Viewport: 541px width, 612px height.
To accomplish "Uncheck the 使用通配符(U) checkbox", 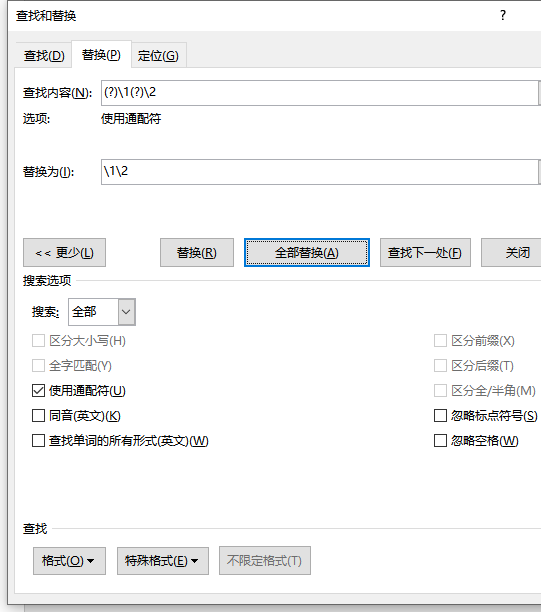I will pyautogui.click(x=38, y=391).
